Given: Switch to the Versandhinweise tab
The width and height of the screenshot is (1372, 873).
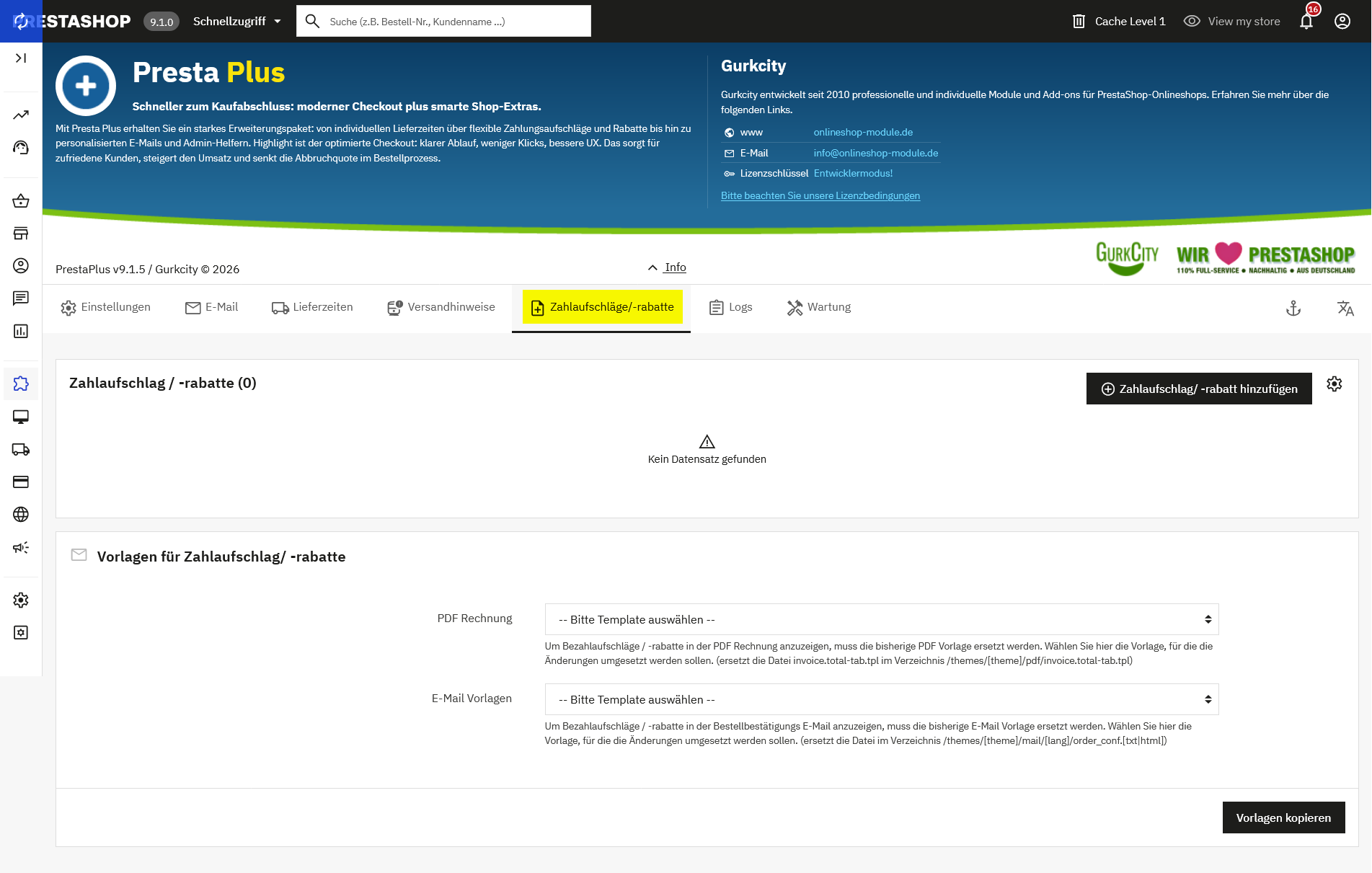Looking at the screenshot, I should click(441, 308).
